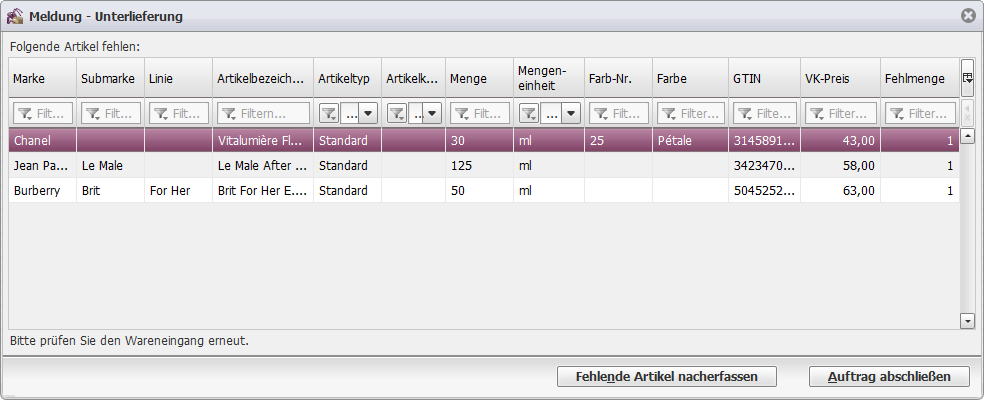This screenshot has height=400, width=984.
Task: Sort by the Marke column header
Action: [43, 78]
